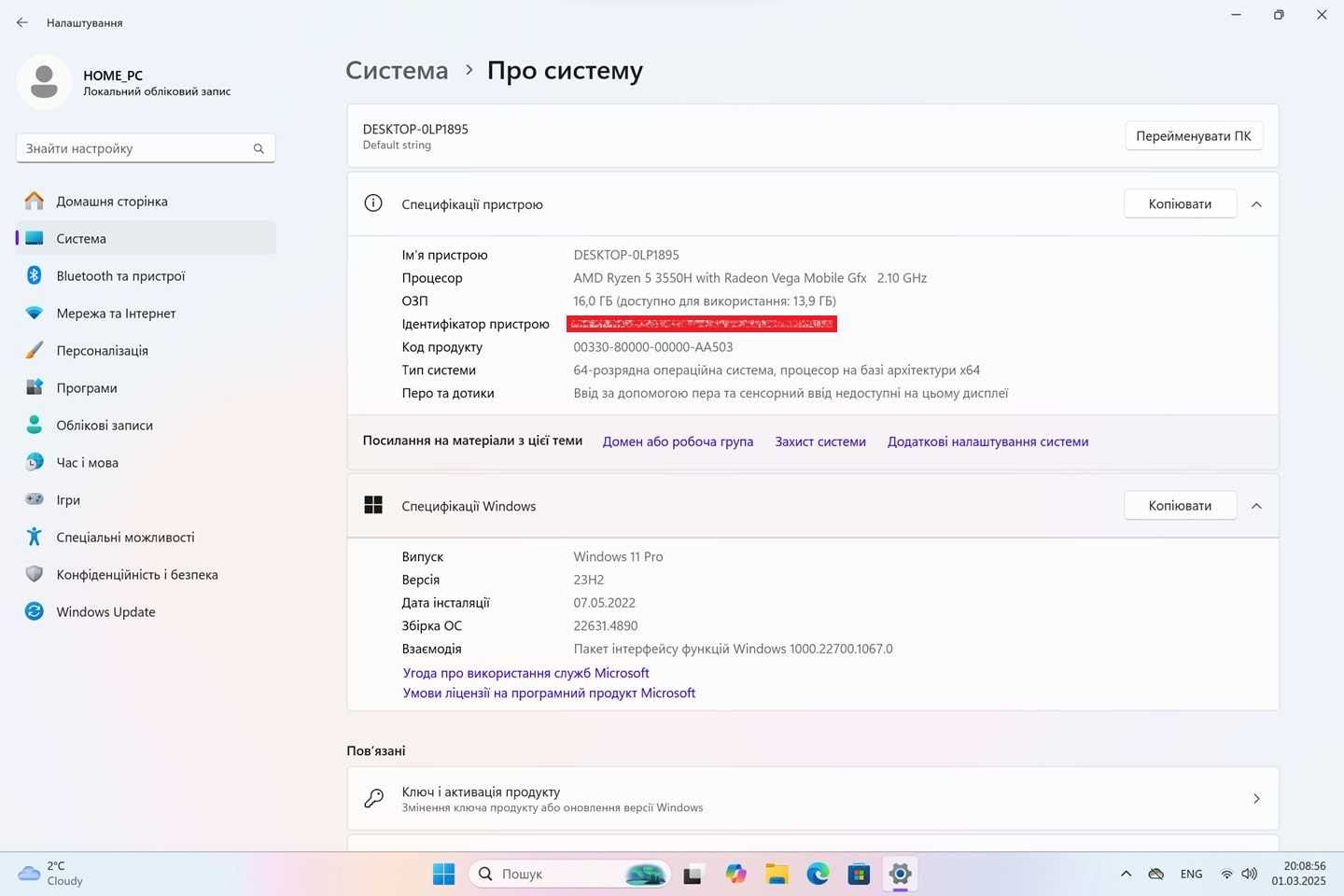The height and width of the screenshot is (896, 1344).
Task: Click the processor value AMD Ryzen 5 3550H
Action: click(x=750, y=278)
